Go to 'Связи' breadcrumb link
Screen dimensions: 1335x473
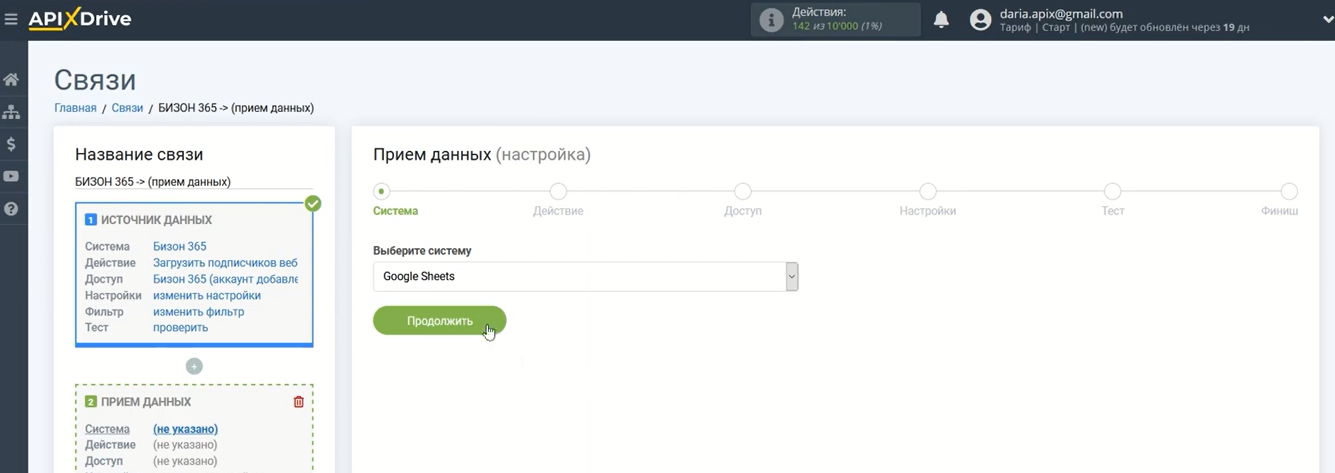(127, 108)
